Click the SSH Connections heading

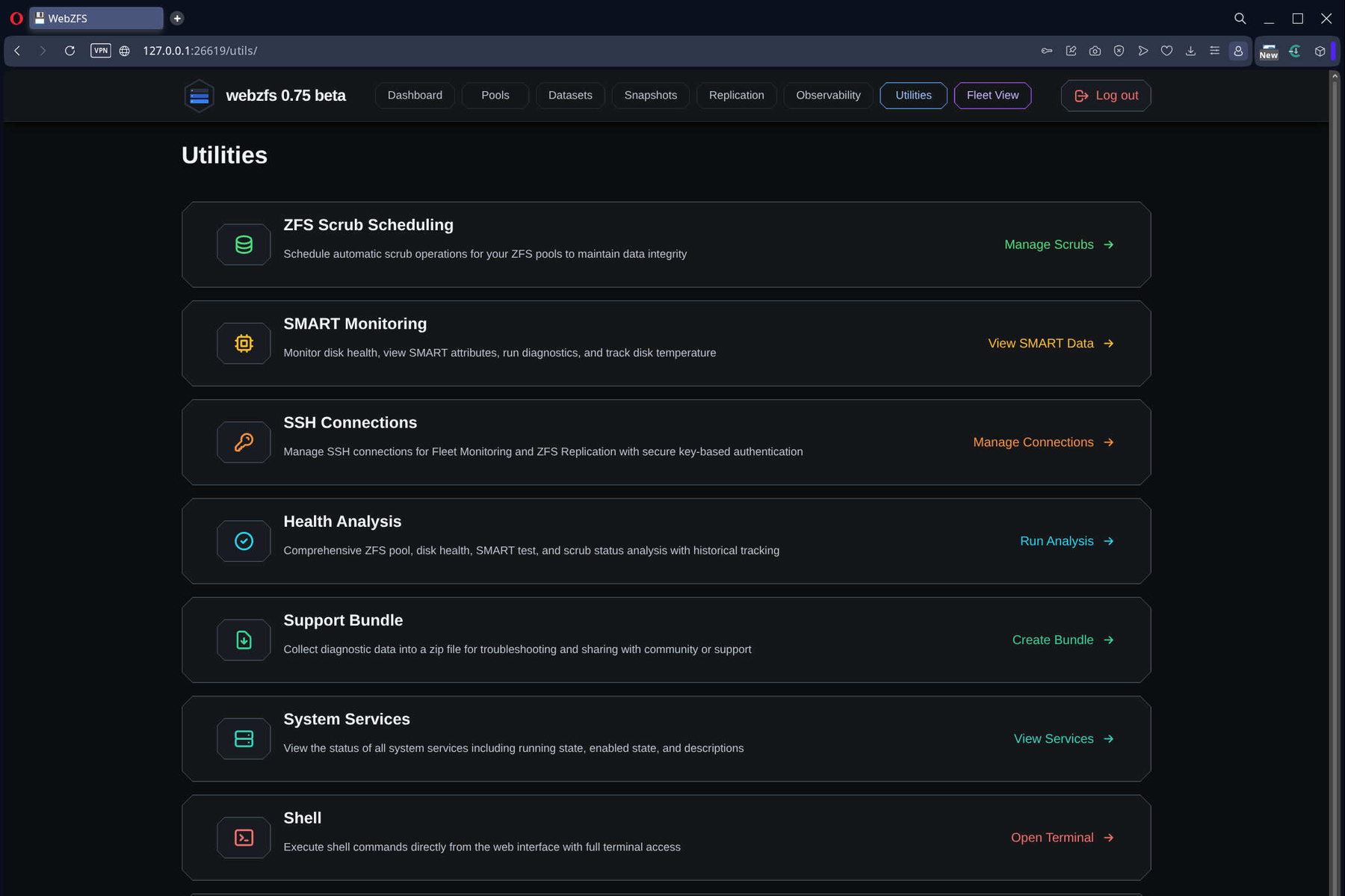click(350, 422)
